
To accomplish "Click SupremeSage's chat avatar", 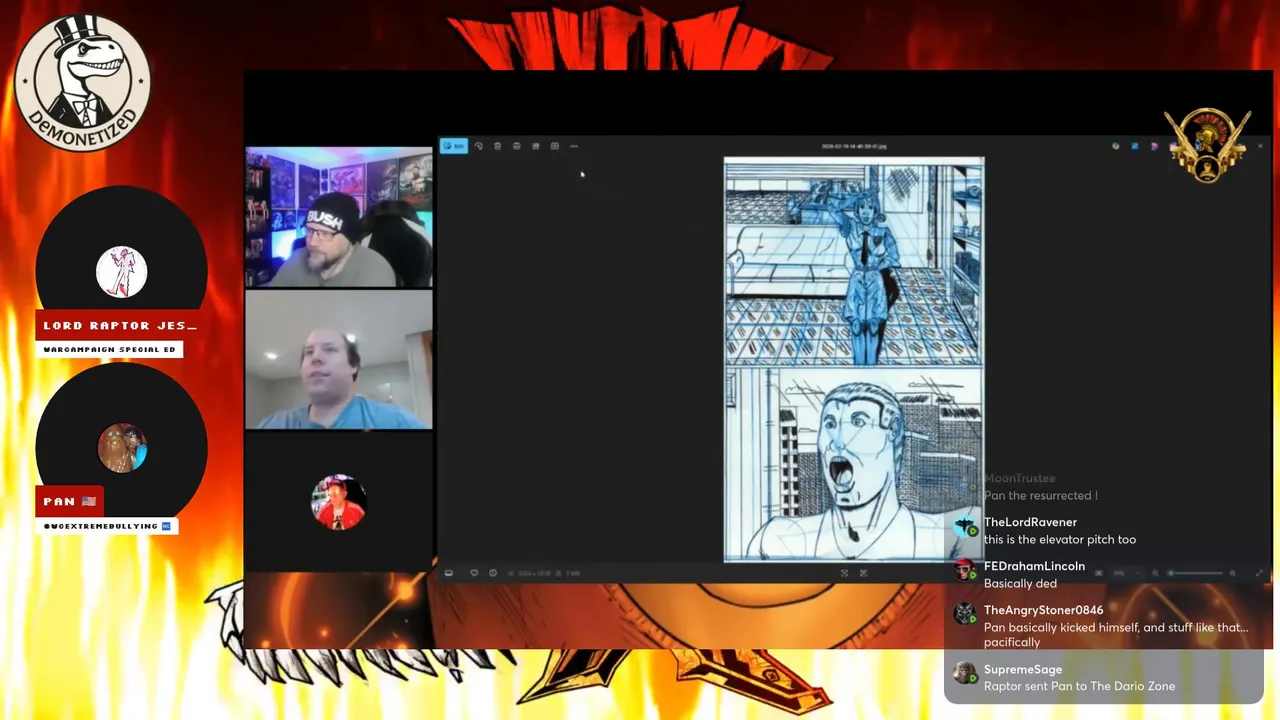I will [x=965, y=673].
